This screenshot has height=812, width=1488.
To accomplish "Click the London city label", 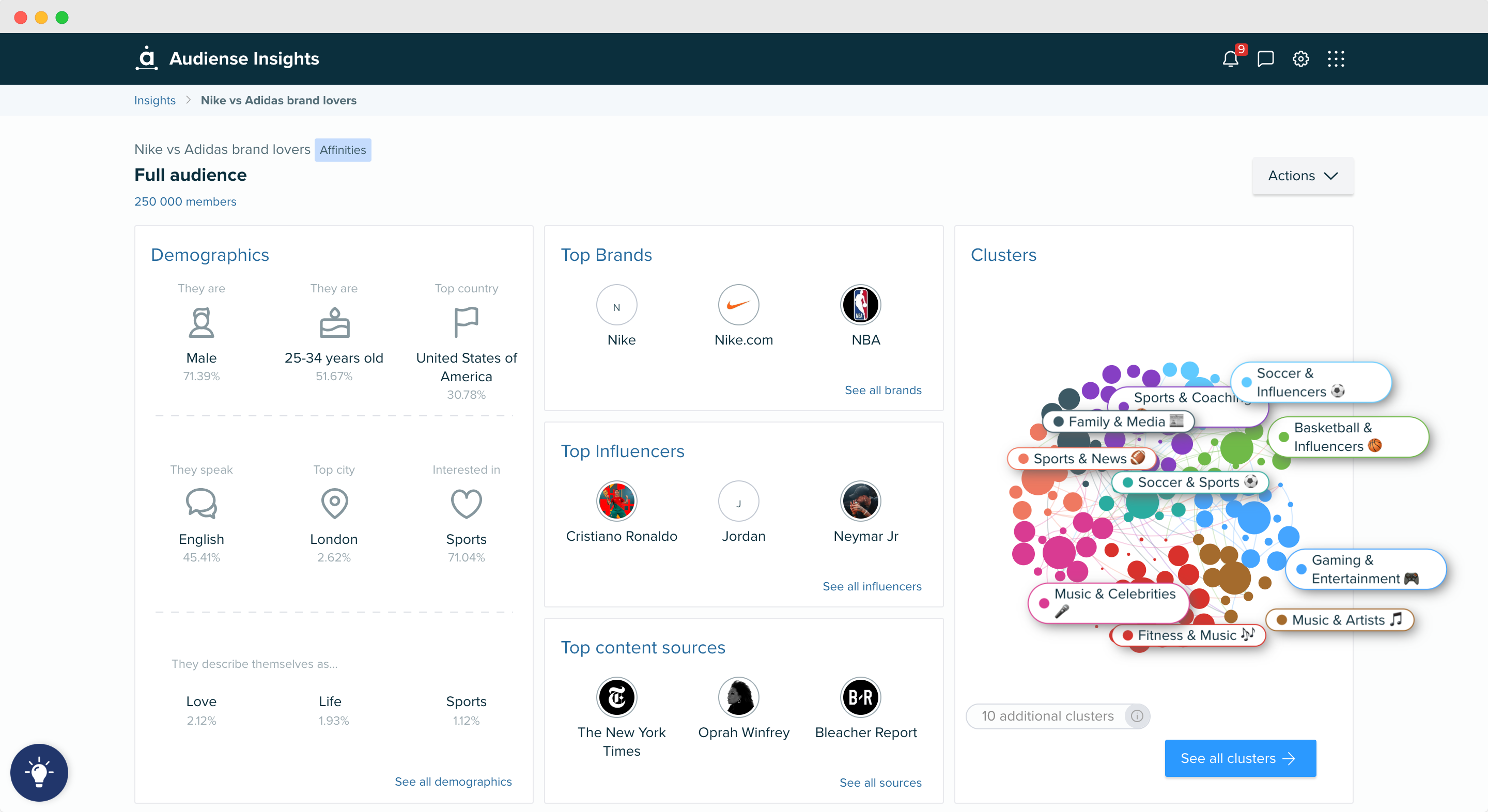I will tap(334, 539).
